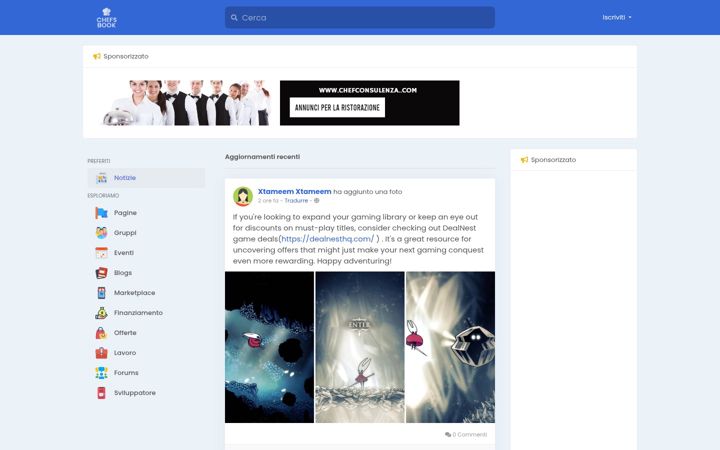Click the right panel Sponsorizzato megaphone icon

524,160
